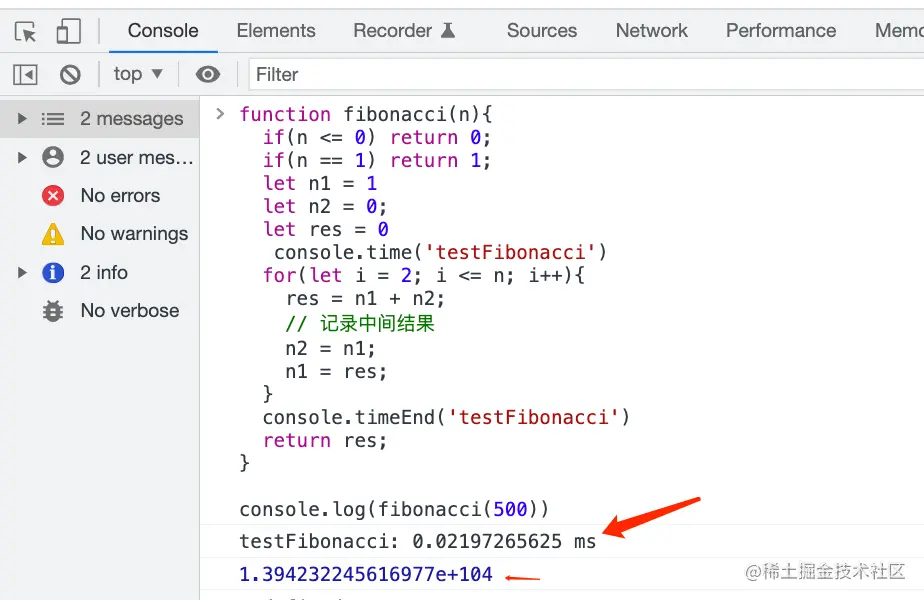Select the 2 user messages row
Image resolution: width=924 pixels, height=600 pixels.
[x=100, y=158]
